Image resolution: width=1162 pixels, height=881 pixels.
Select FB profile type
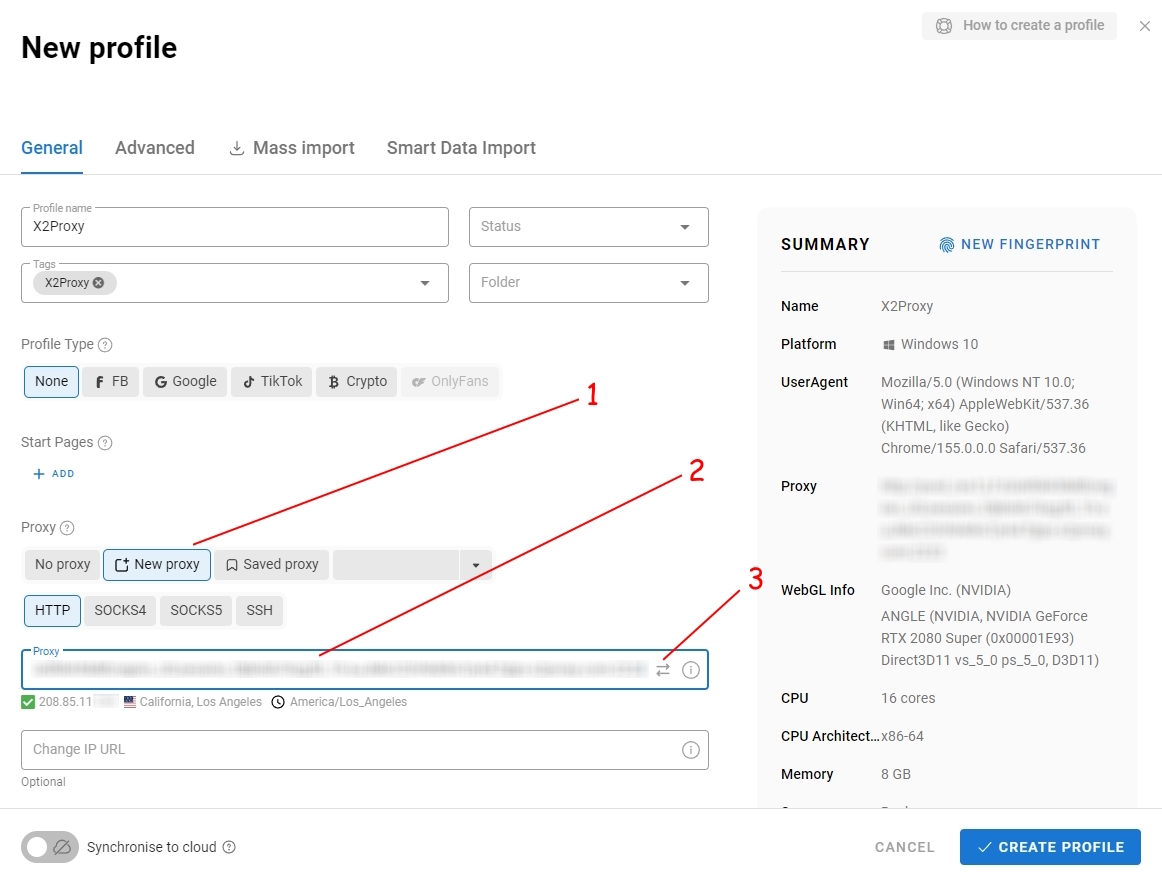coord(111,382)
